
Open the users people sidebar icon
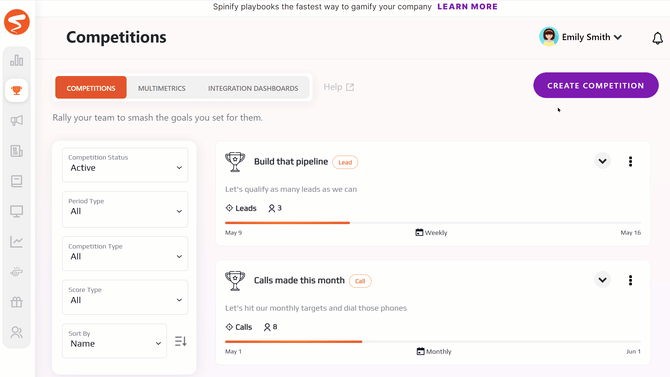click(17, 332)
